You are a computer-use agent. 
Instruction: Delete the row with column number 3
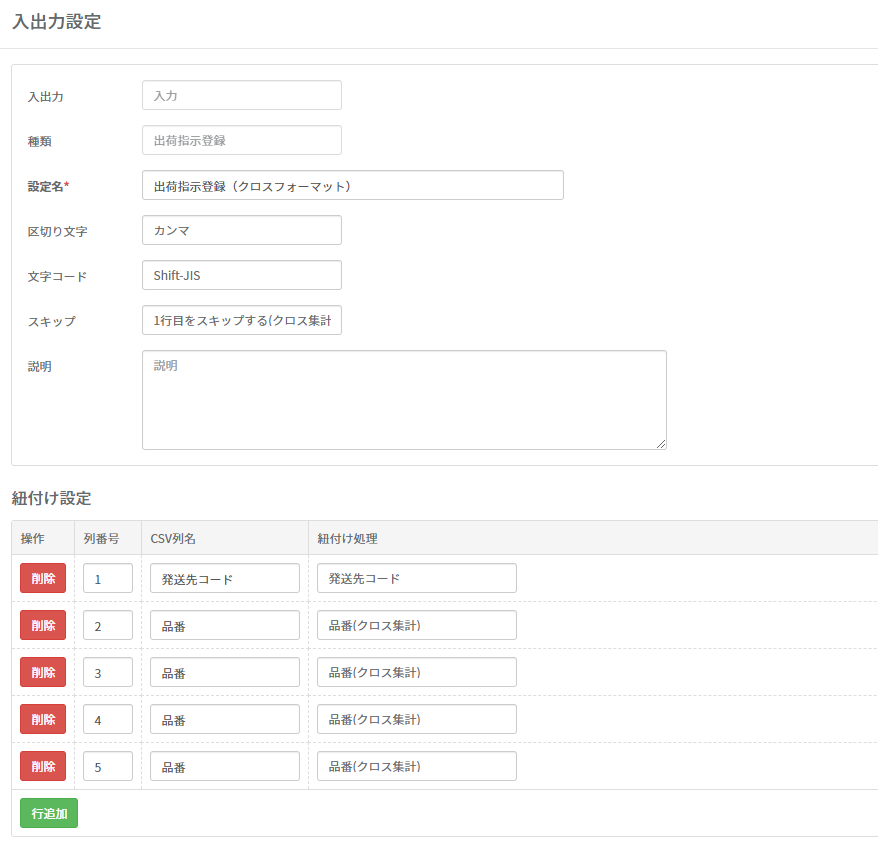click(43, 672)
